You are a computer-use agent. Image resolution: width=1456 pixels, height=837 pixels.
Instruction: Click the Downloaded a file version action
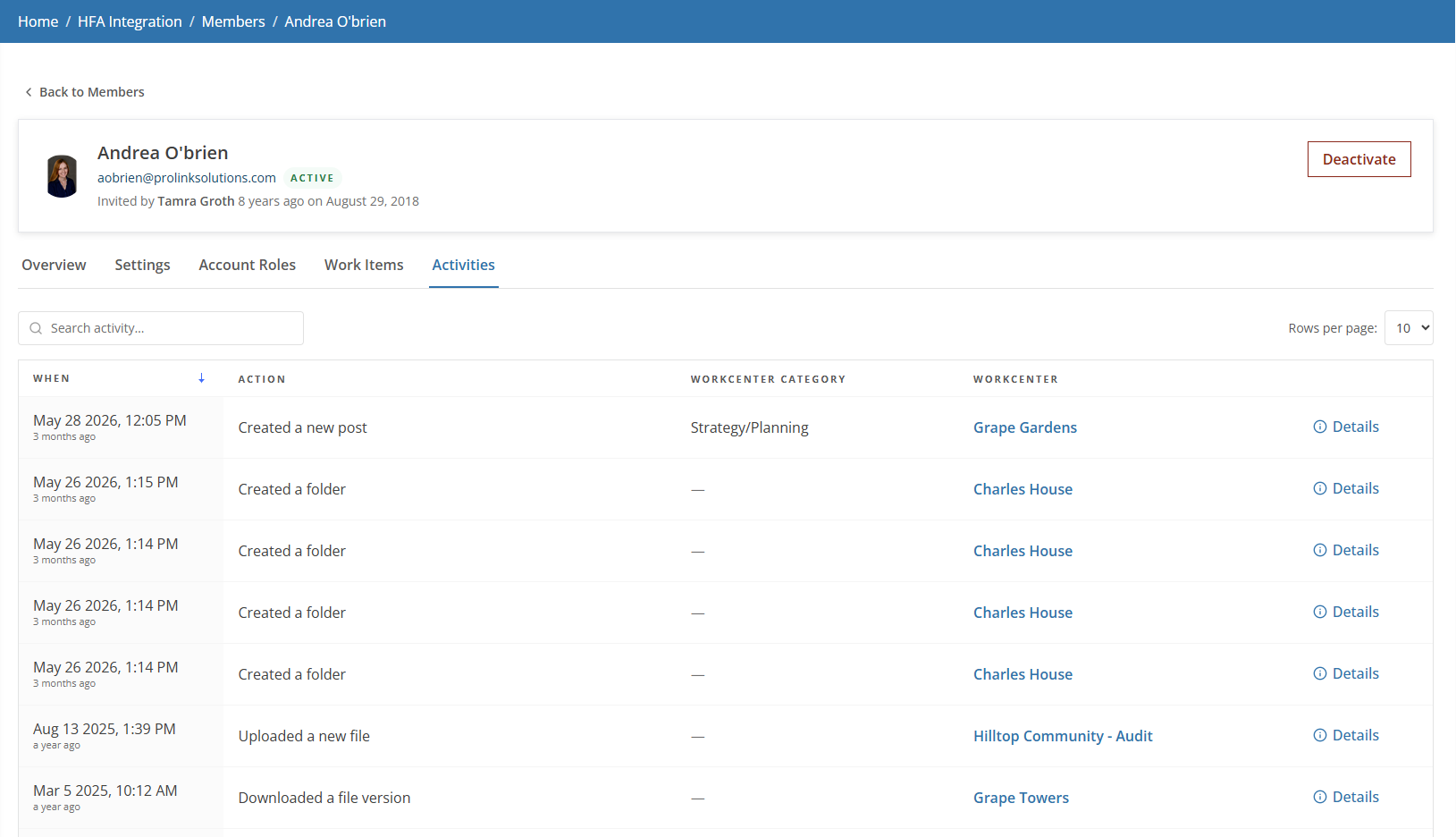(x=324, y=798)
